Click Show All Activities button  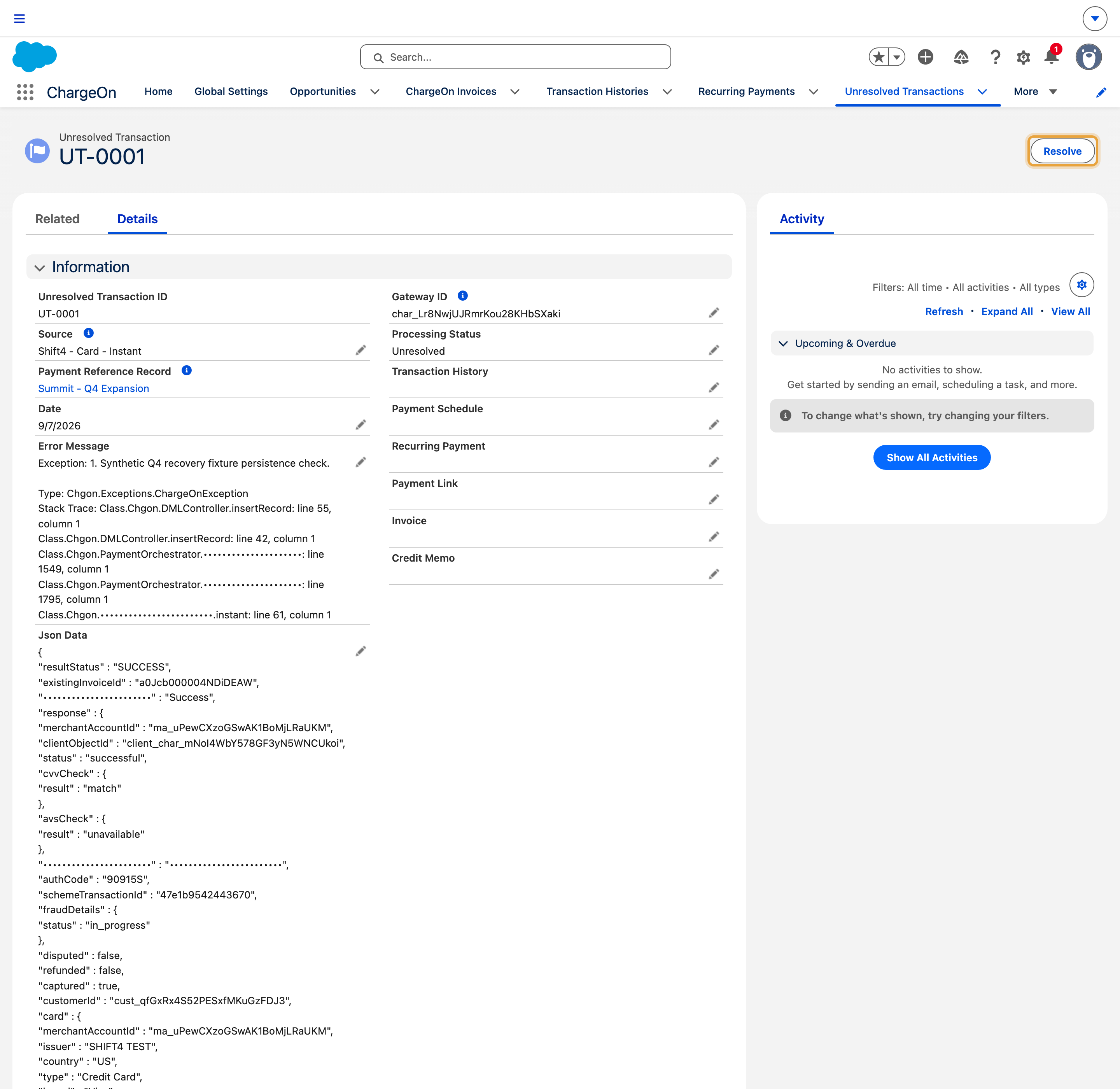click(932, 457)
